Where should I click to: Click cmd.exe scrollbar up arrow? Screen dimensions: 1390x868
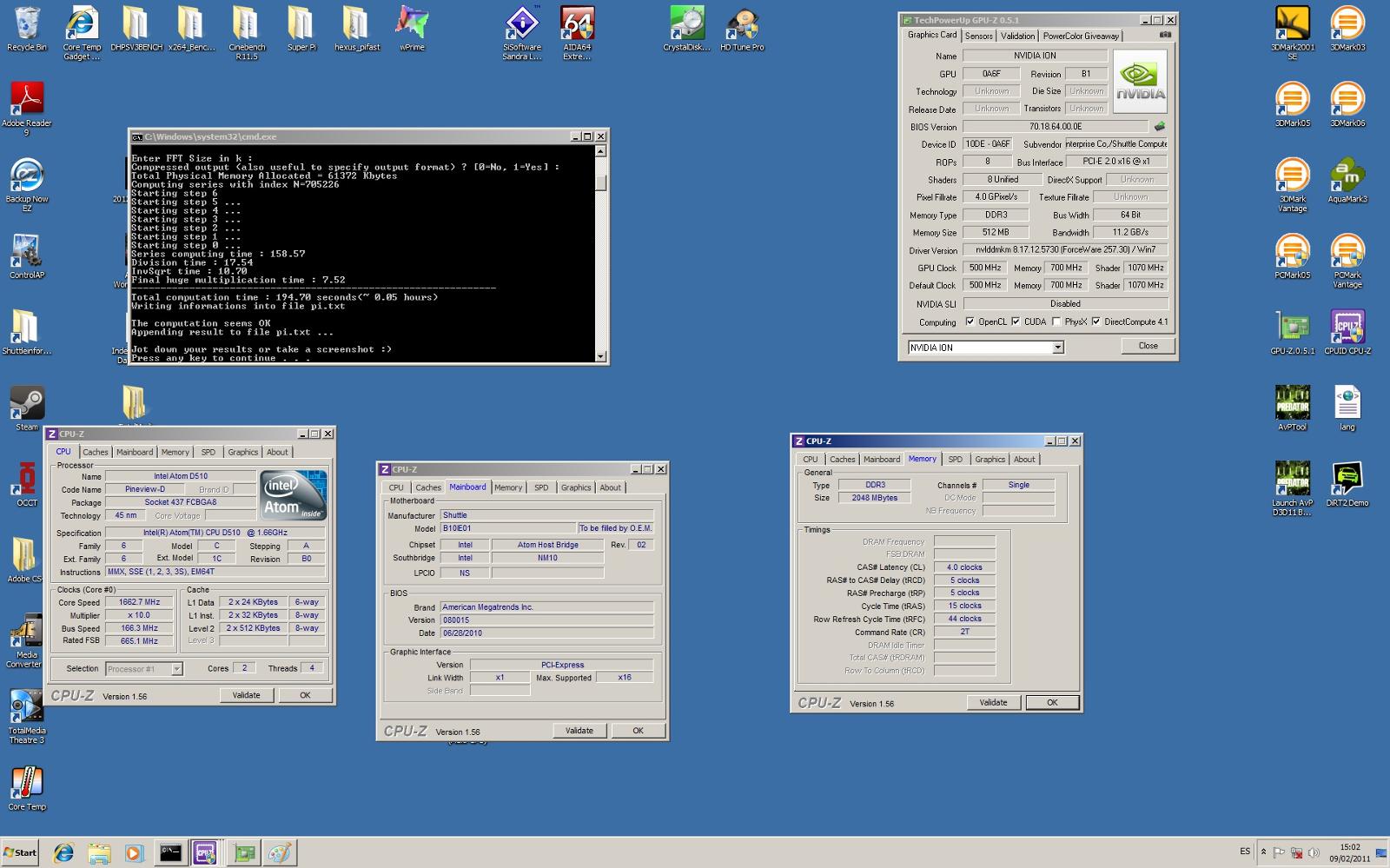tap(600, 150)
